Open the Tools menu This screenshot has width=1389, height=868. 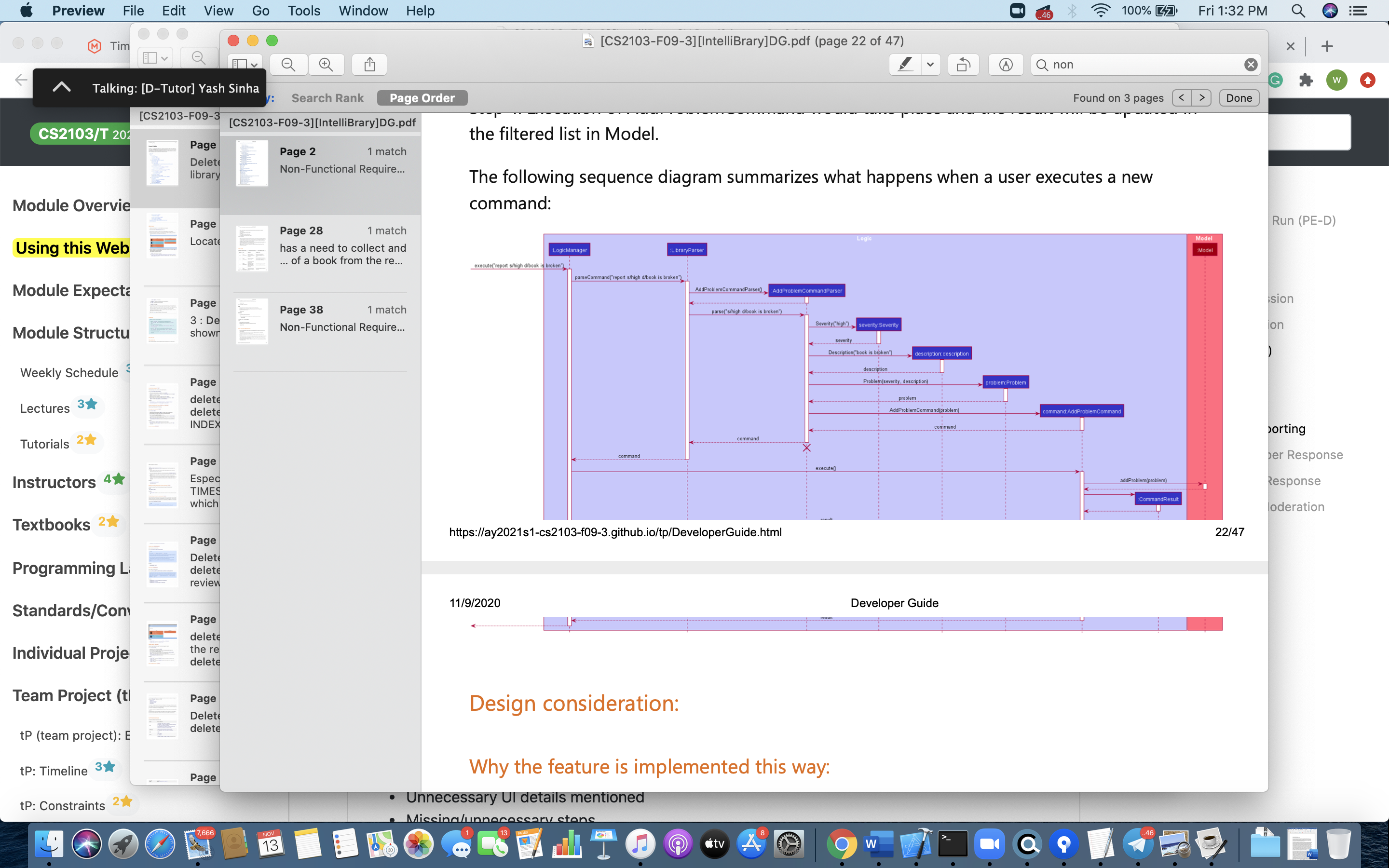click(304, 10)
